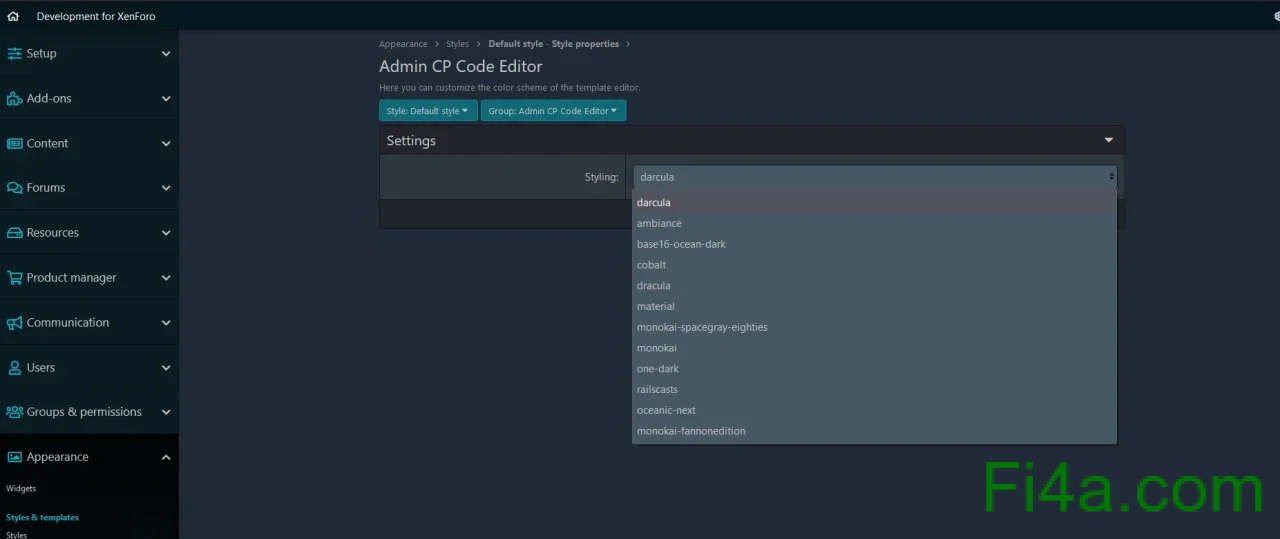Open the Group: Admin CP Code Editor dropdown
Image resolution: width=1280 pixels, height=539 pixels.
tap(552, 111)
